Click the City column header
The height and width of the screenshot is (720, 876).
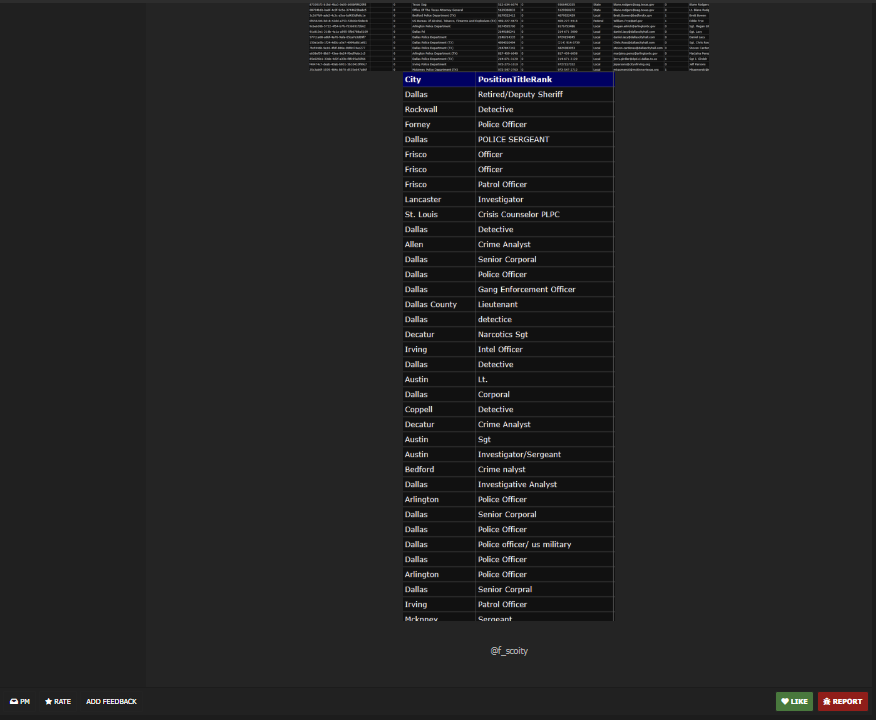[413, 79]
